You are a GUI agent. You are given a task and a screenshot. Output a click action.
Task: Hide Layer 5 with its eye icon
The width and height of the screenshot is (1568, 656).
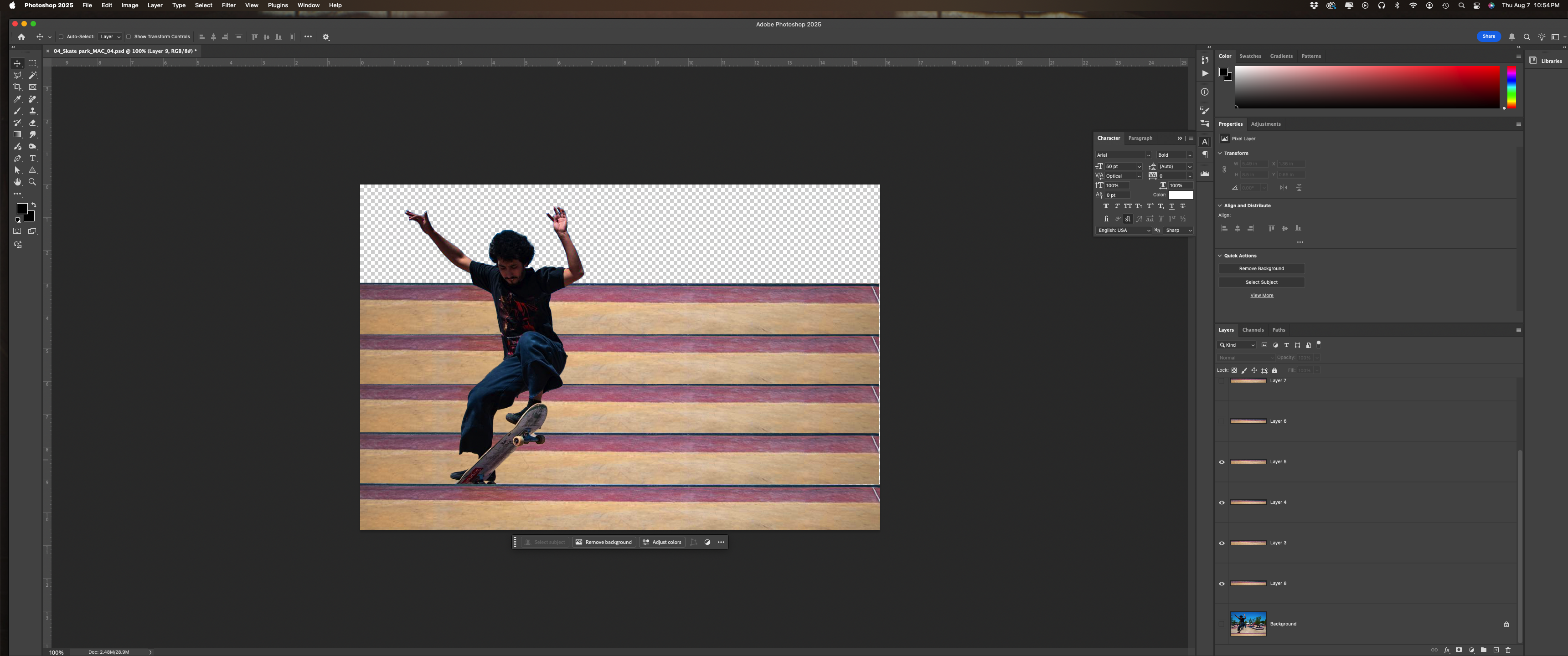click(x=1221, y=462)
